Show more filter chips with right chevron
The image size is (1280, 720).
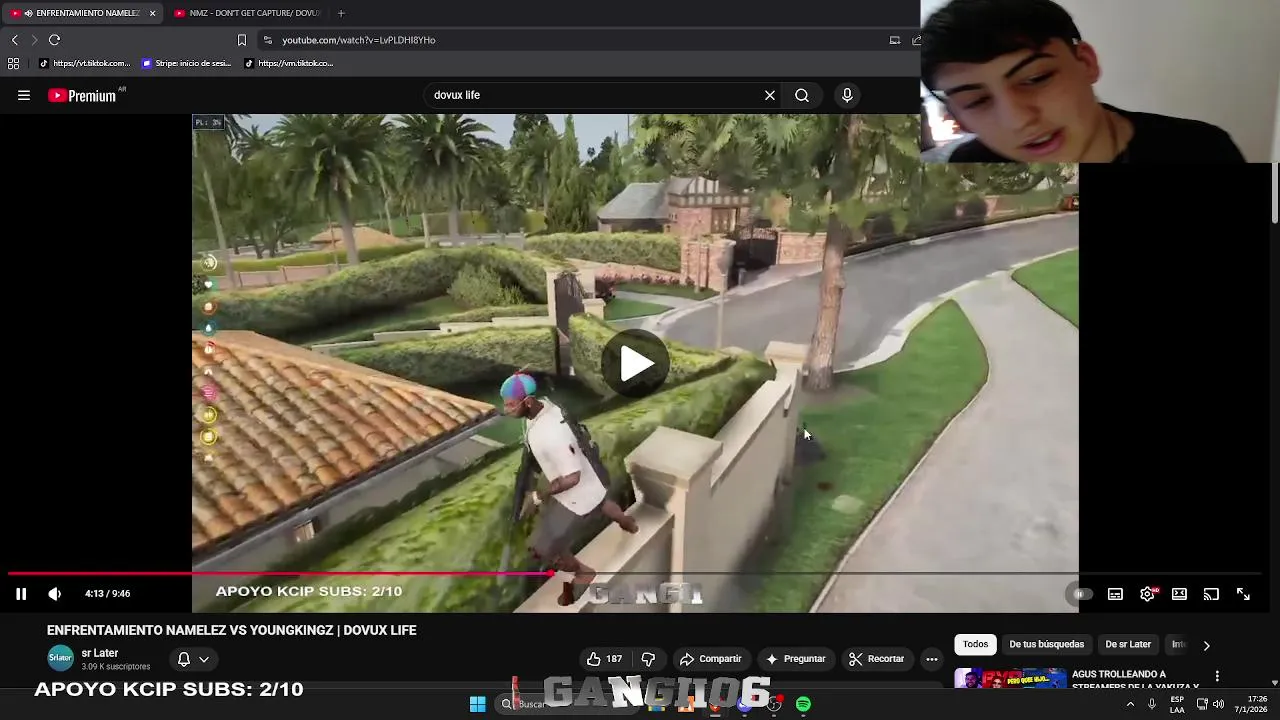click(1206, 645)
